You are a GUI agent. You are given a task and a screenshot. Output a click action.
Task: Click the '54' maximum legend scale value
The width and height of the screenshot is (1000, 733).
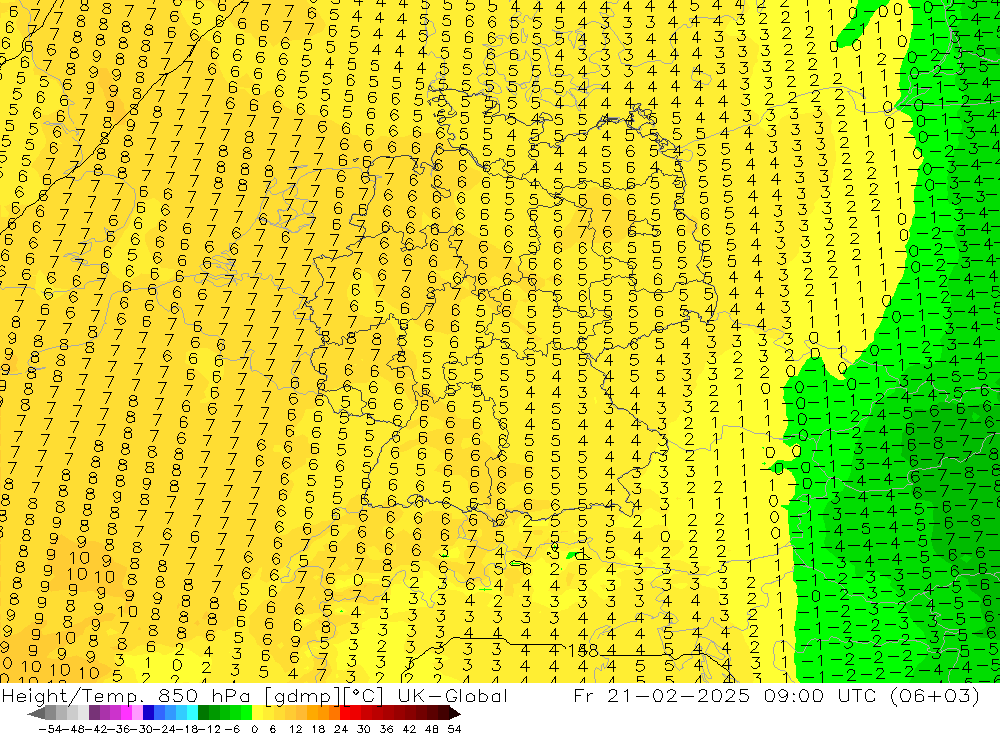[454, 729]
